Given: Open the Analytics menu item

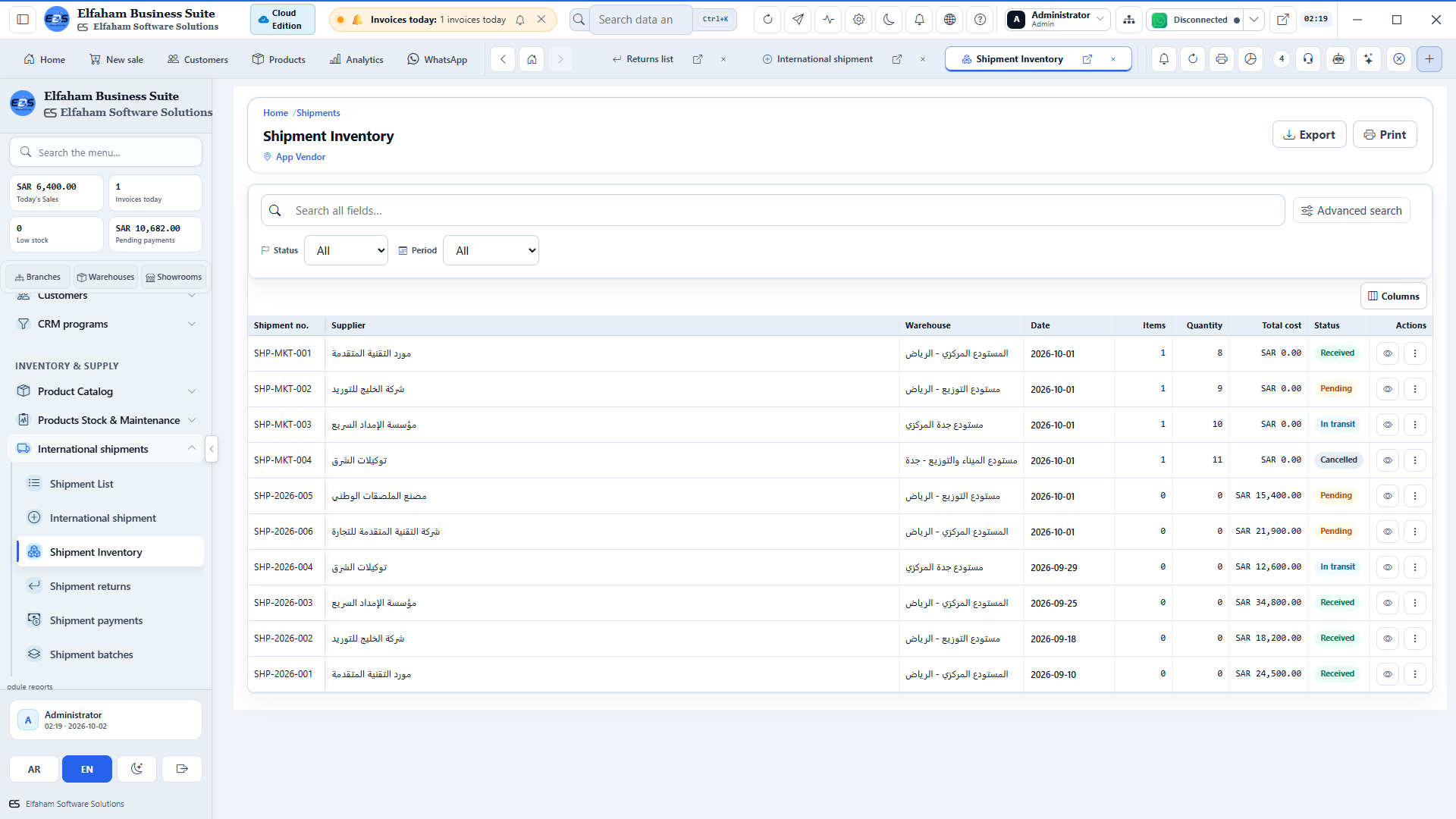Looking at the screenshot, I should point(356,59).
